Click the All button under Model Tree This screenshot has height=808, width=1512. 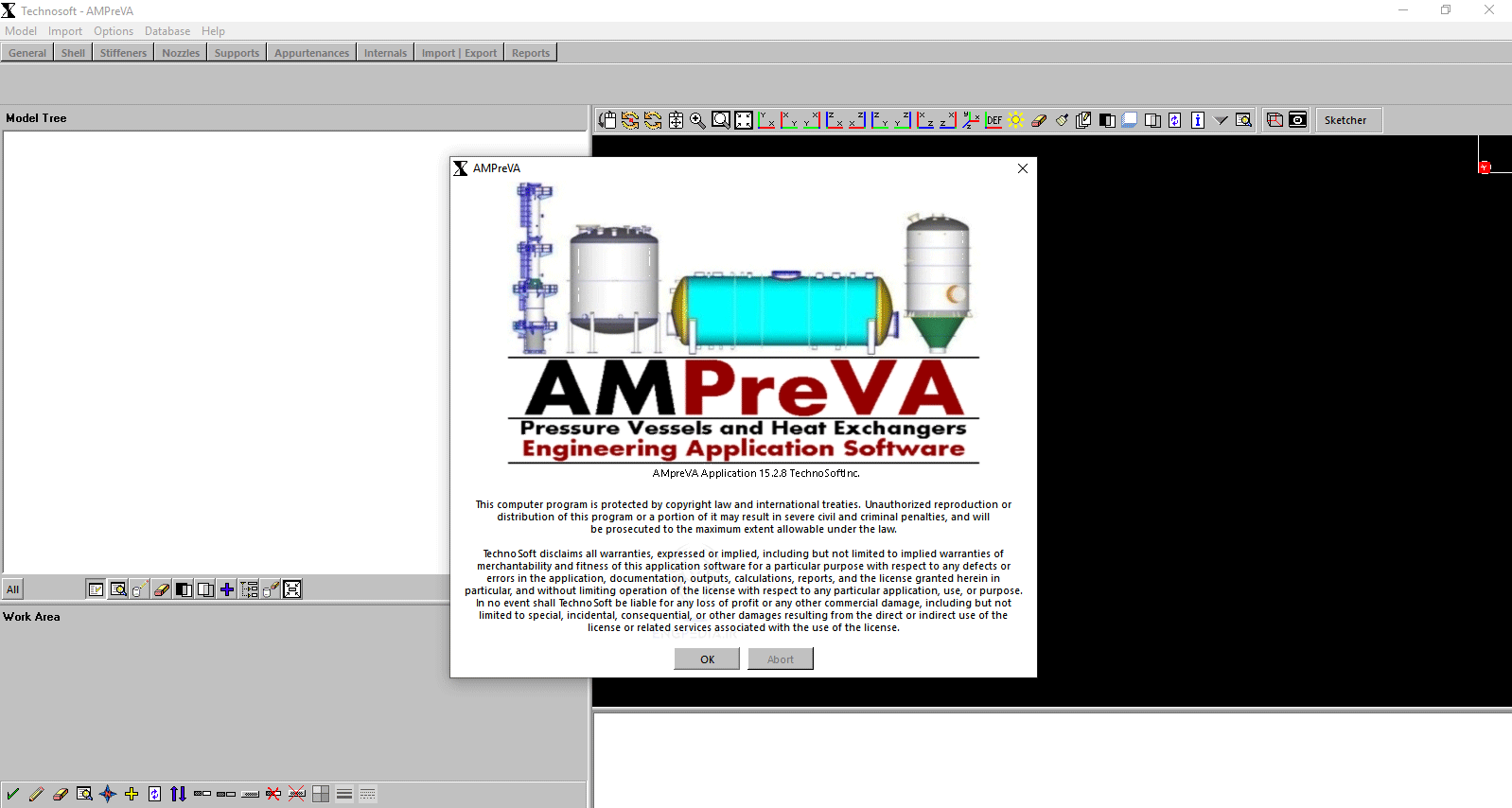[x=13, y=589]
